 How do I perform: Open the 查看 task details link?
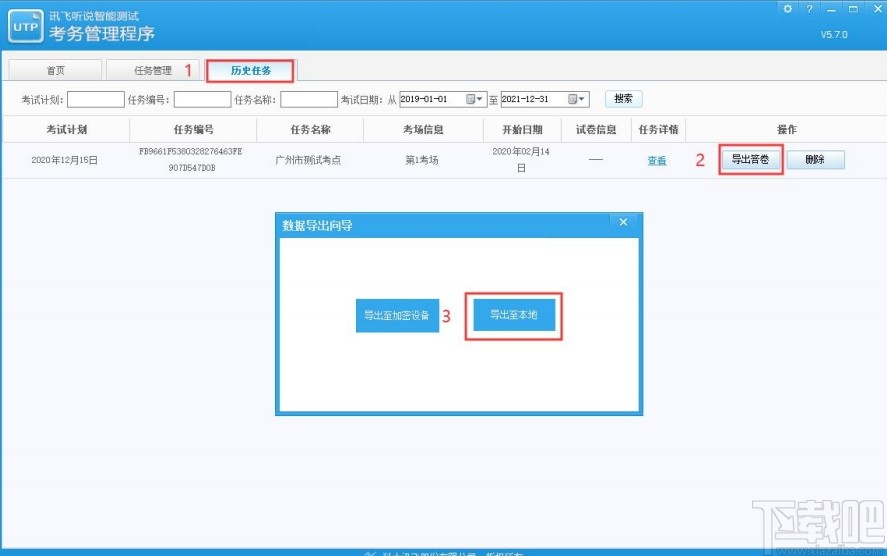[657, 161]
